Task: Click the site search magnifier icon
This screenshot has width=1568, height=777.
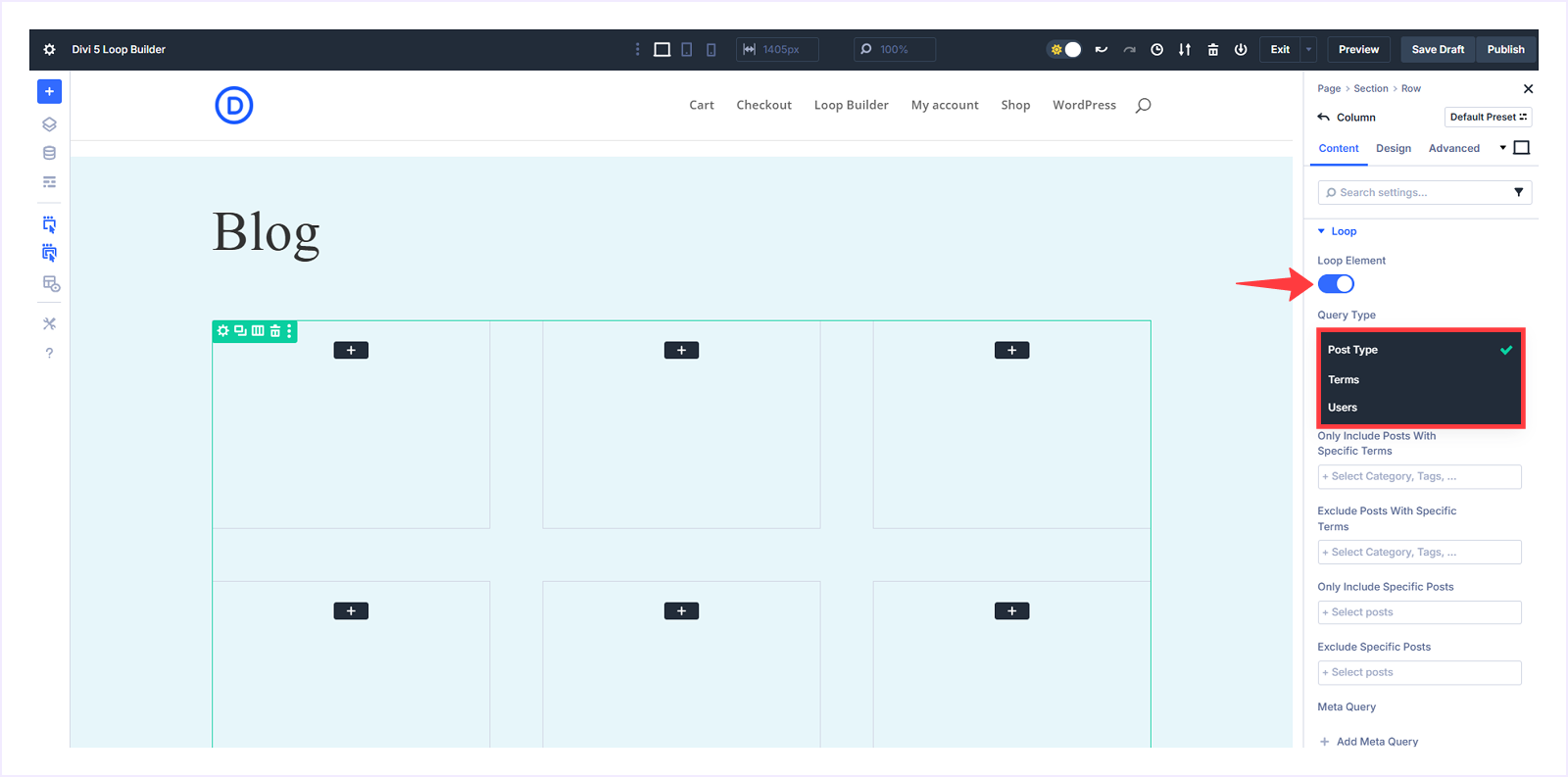Action: click(1143, 105)
